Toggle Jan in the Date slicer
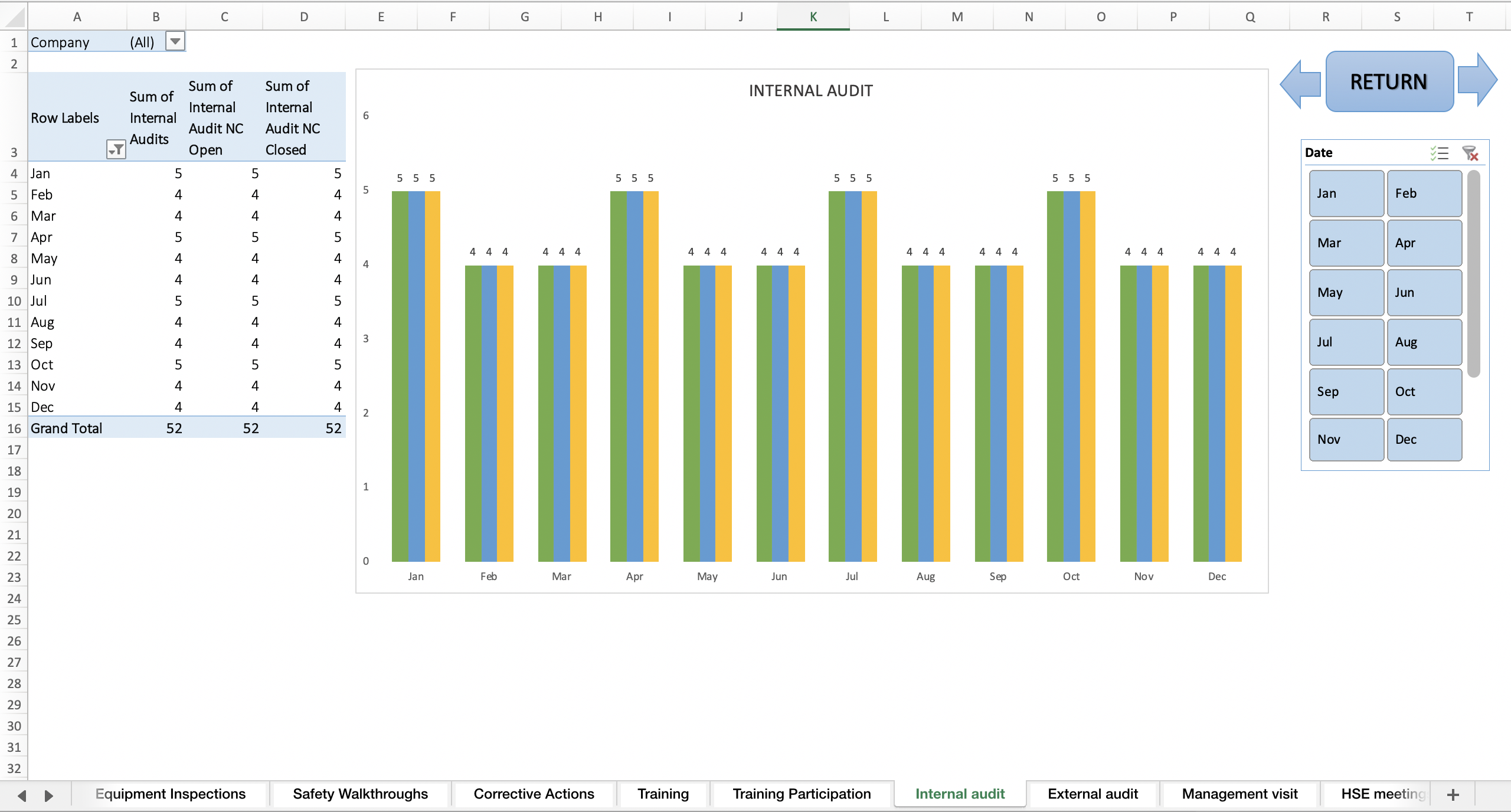Screen dimensions: 1511x812 point(1346,193)
